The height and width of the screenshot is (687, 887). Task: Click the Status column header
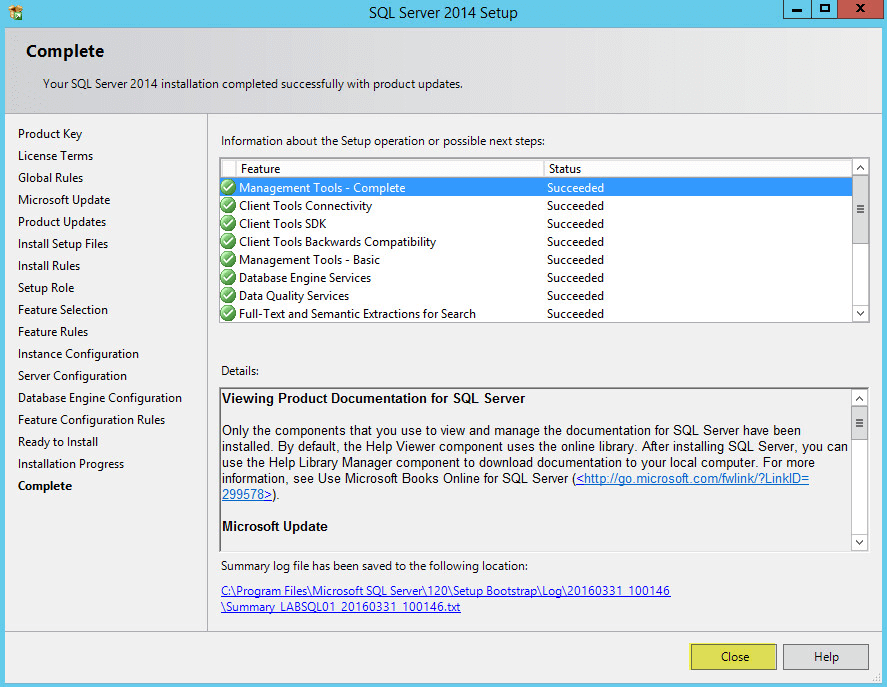tap(698, 169)
